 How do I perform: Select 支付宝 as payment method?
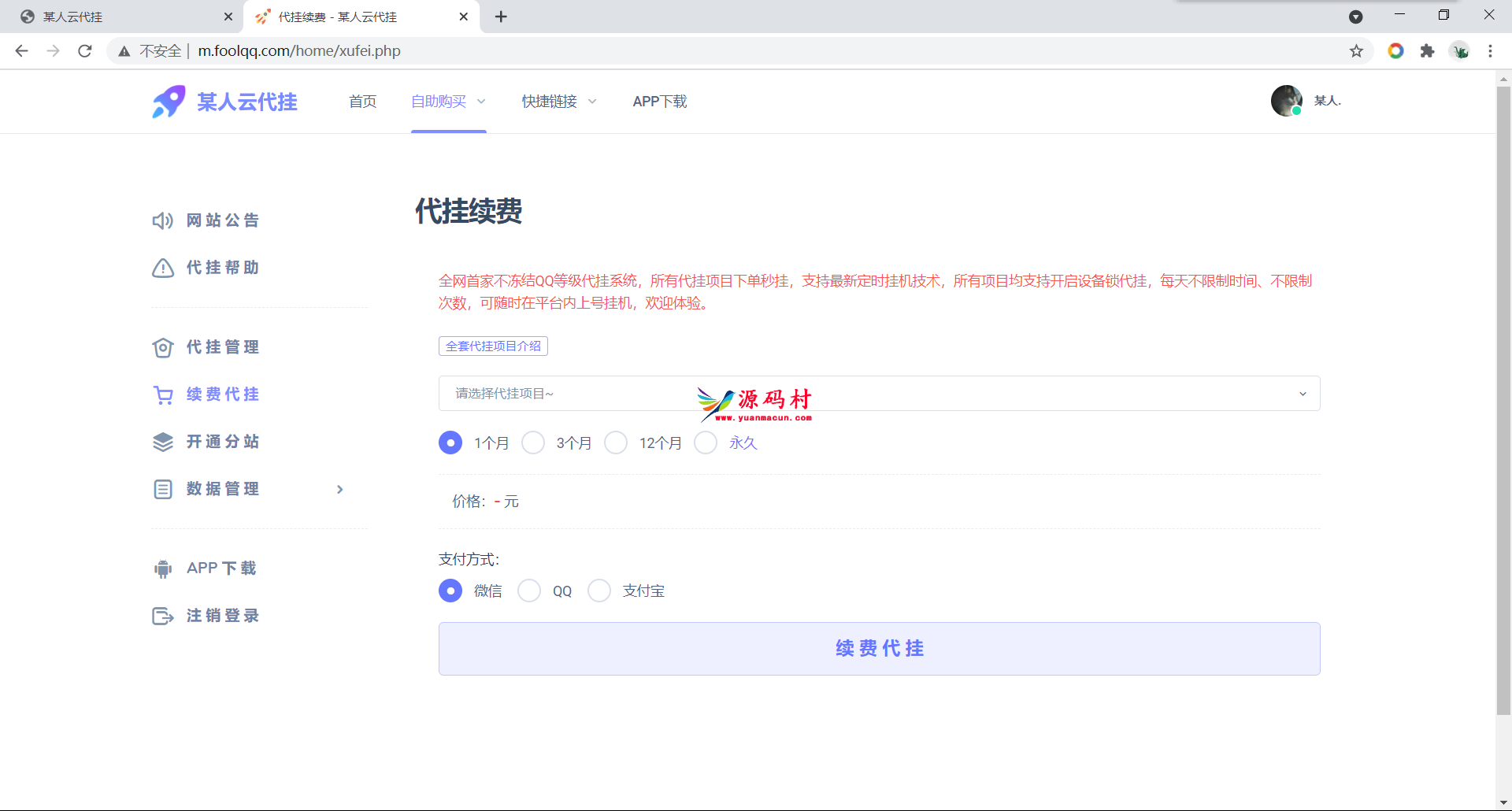point(599,591)
